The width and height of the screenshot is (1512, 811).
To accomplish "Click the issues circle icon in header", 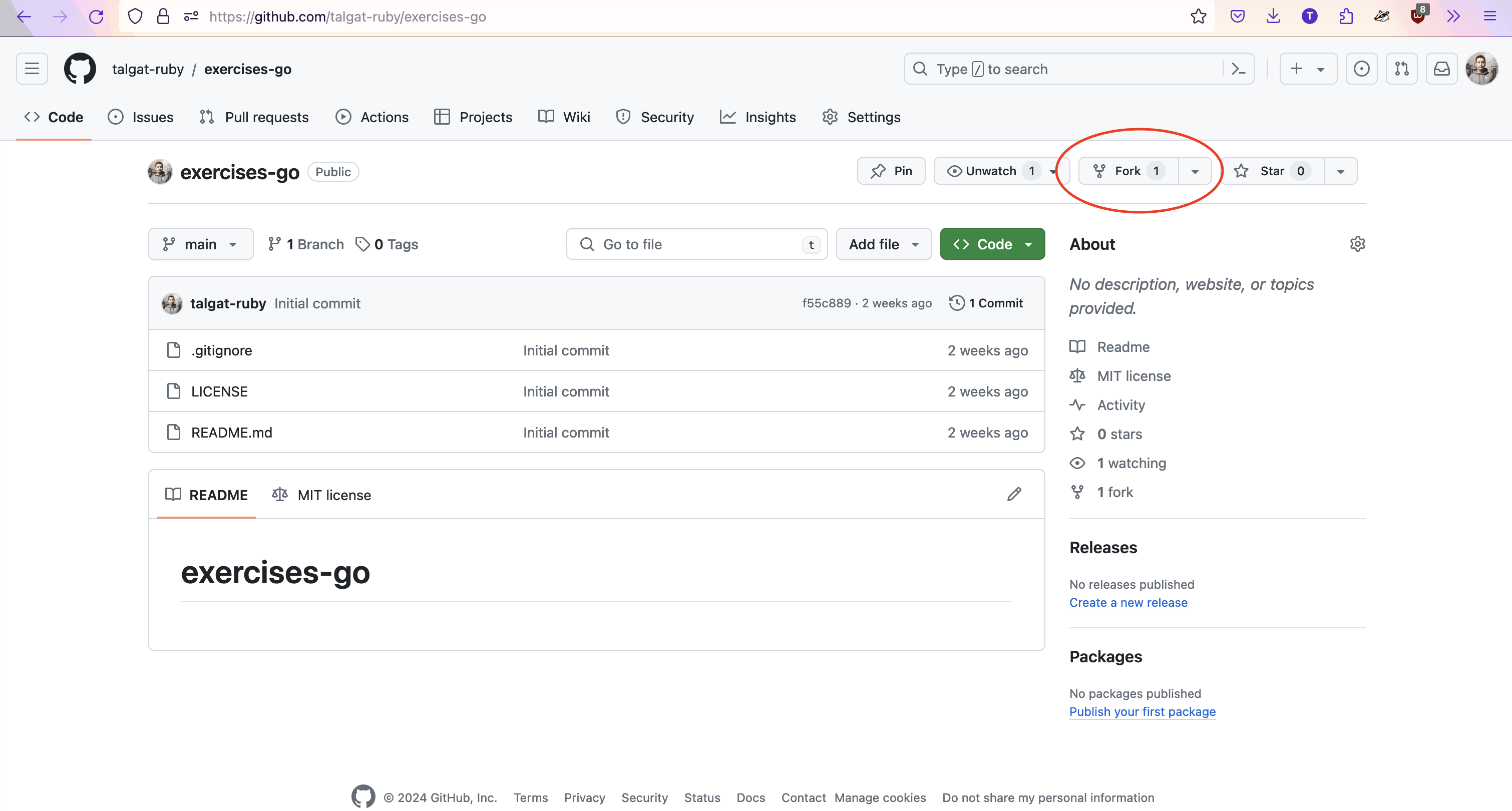I will pyautogui.click(x=1361, y=69).
